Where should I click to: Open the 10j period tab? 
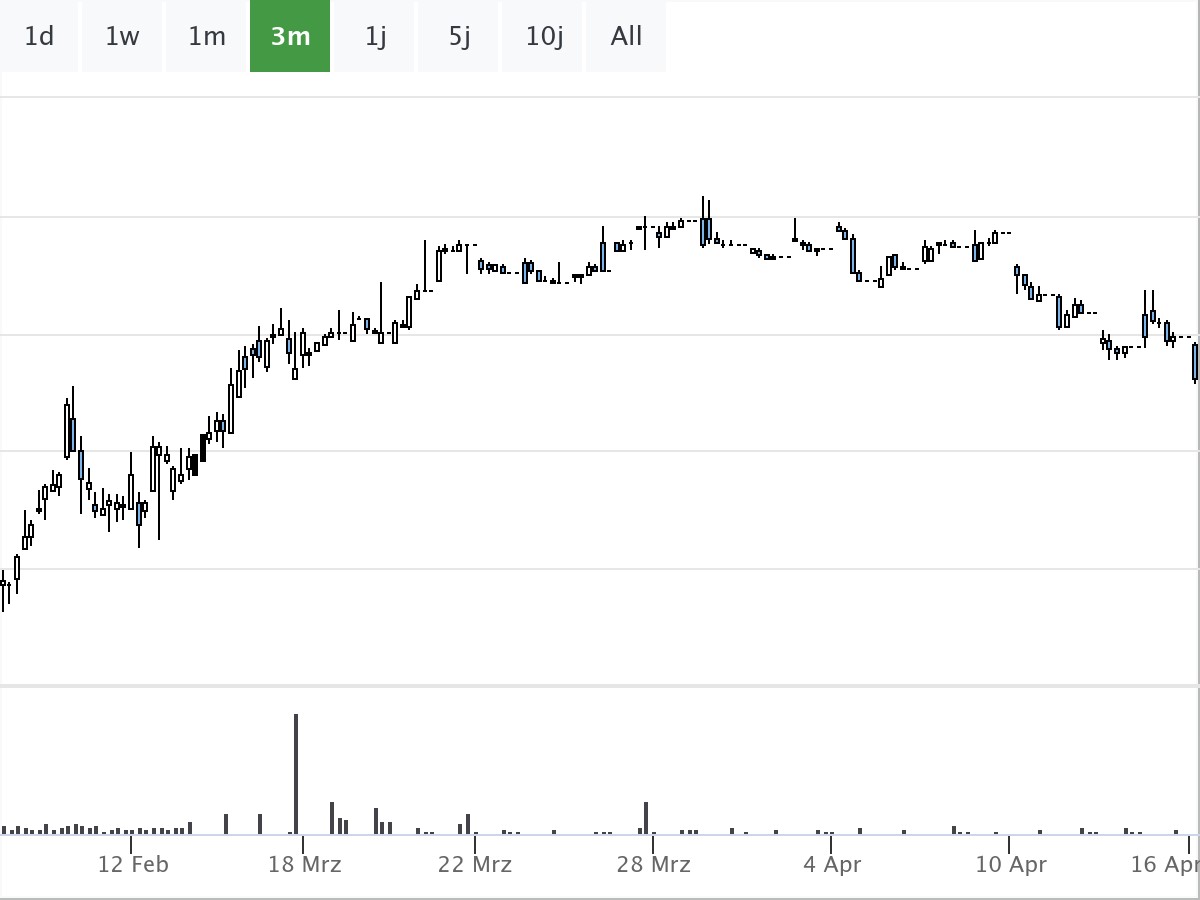click(x=544, y=37)
